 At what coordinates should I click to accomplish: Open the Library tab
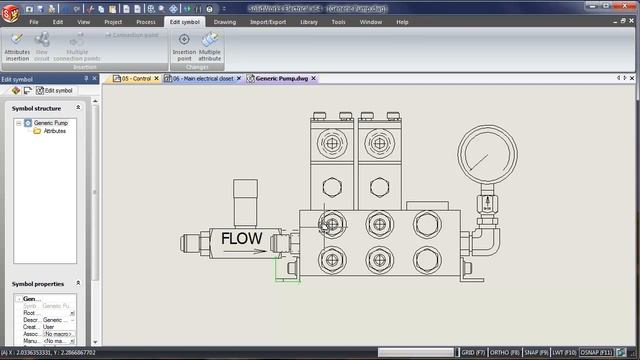click(x=309, y=22)
